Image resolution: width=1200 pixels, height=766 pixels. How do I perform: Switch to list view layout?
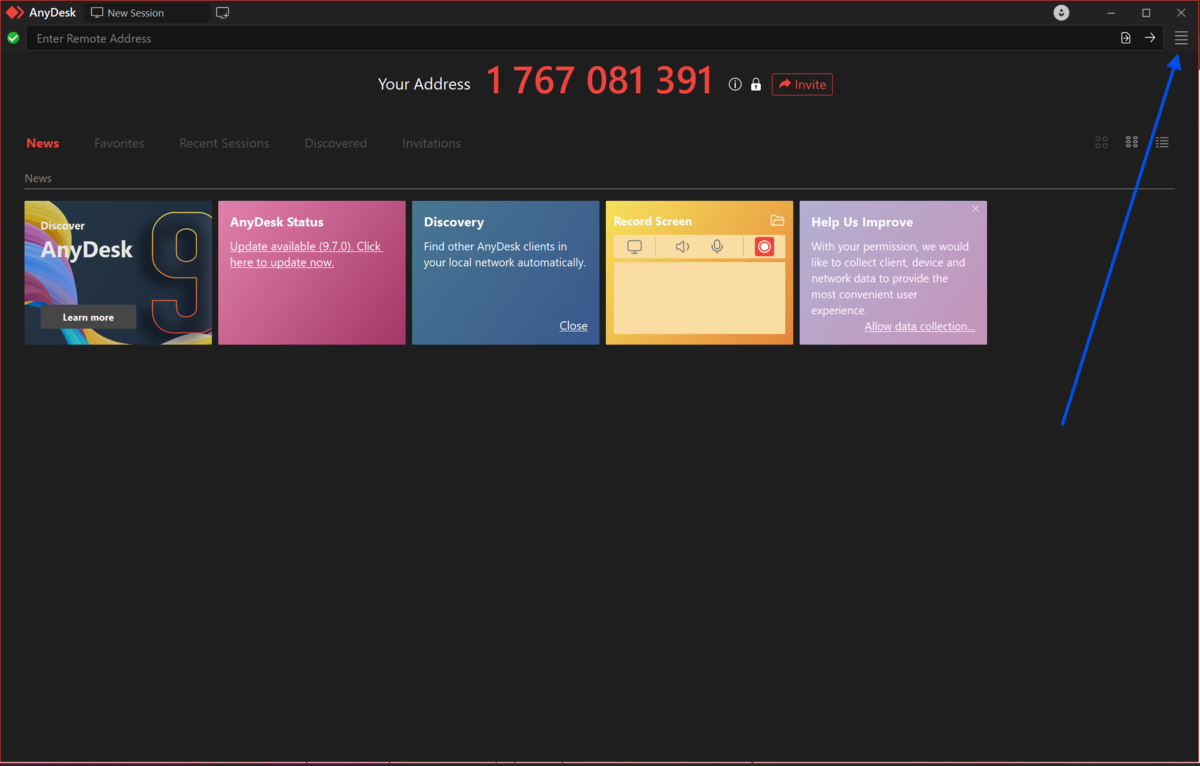[x=1162, y=143]
